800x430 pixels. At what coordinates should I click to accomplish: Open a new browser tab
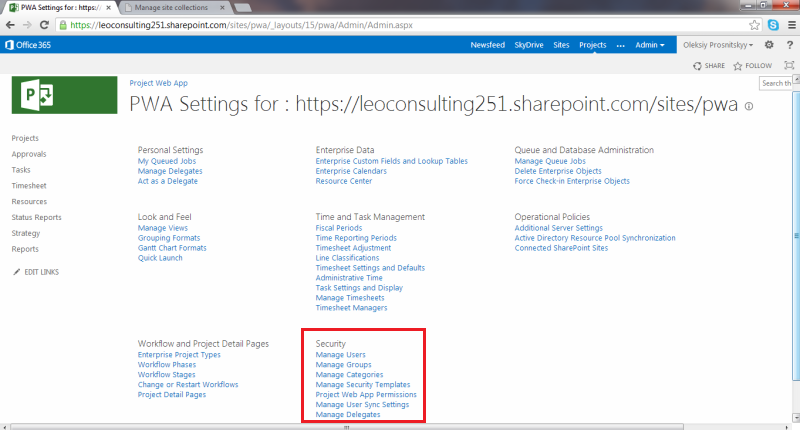pyautogui.click(x=242, y=8)
